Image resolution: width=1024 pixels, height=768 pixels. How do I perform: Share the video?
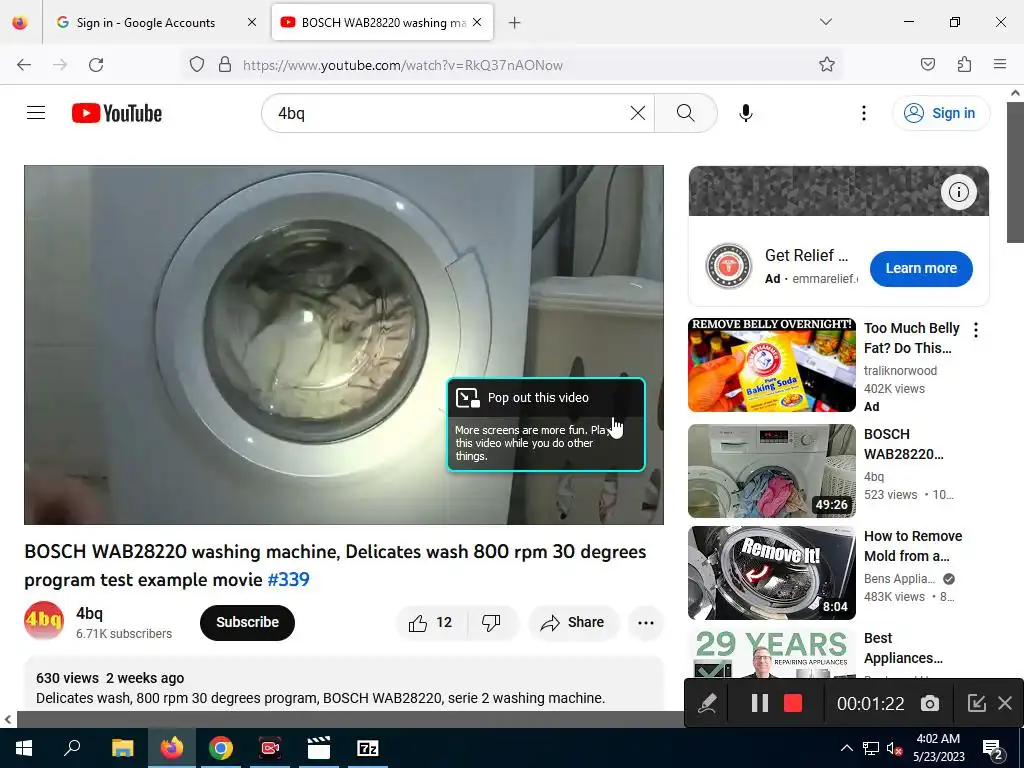[x=573, y=622]
